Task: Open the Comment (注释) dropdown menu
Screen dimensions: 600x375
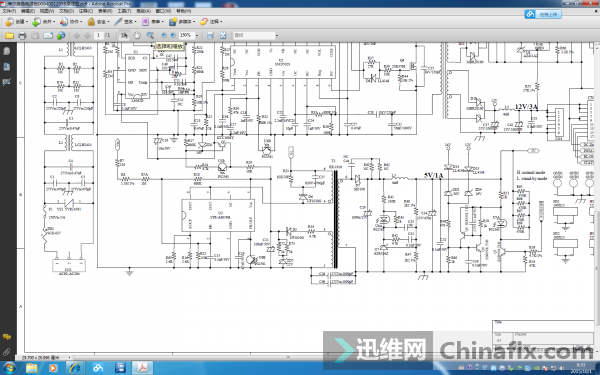Action: [211, 22]
